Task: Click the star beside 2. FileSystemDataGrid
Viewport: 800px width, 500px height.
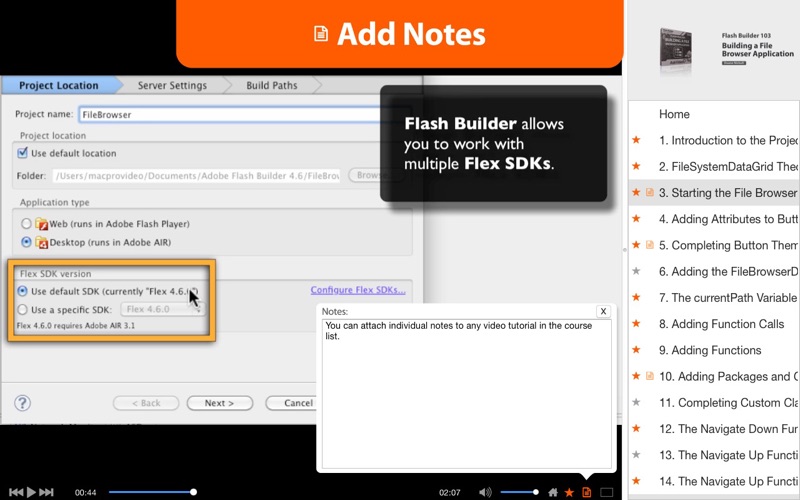Action: click(x=636, y=166)
